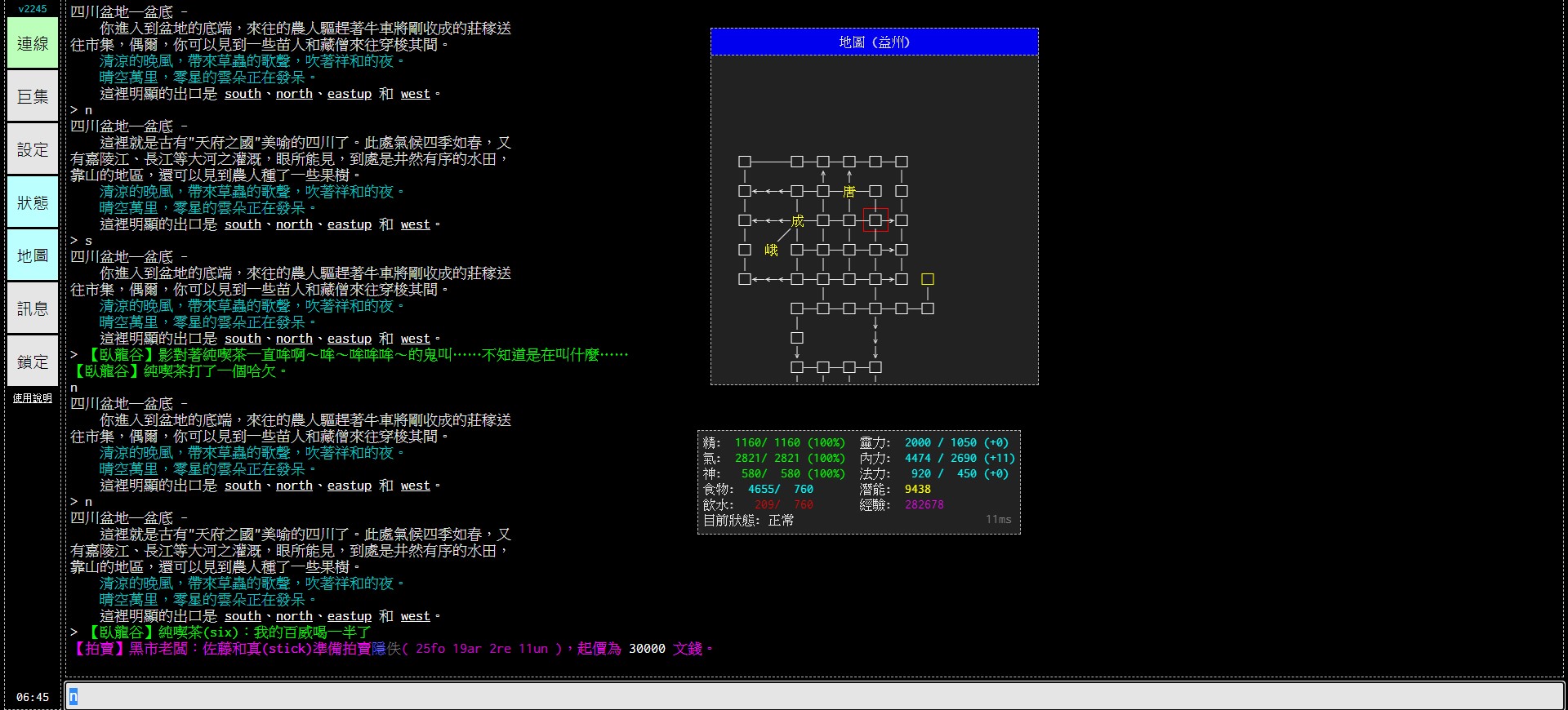Screen dimensions: 1568x710
Task: Select the 成 room marker on map
Action: [797, 220]
